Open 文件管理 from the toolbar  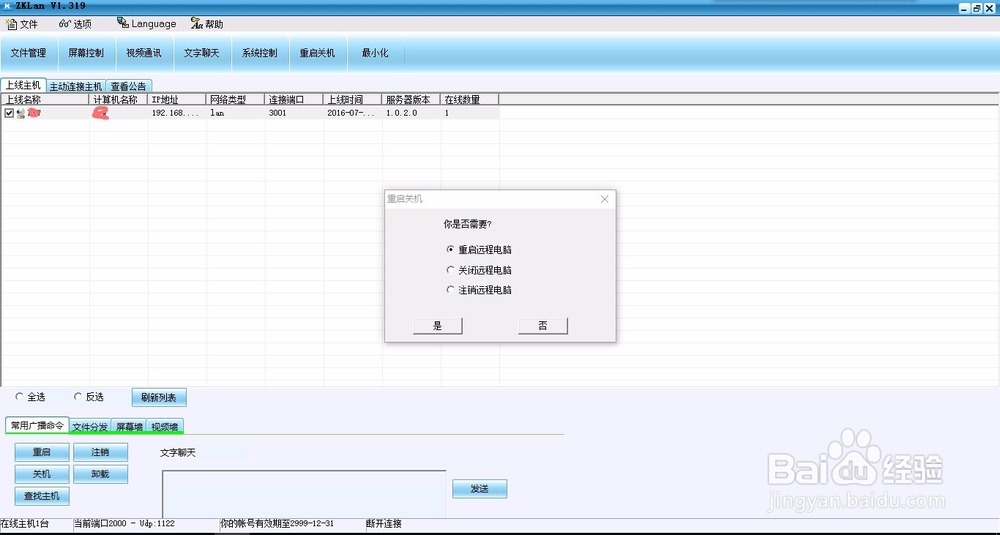coord(29,53)
